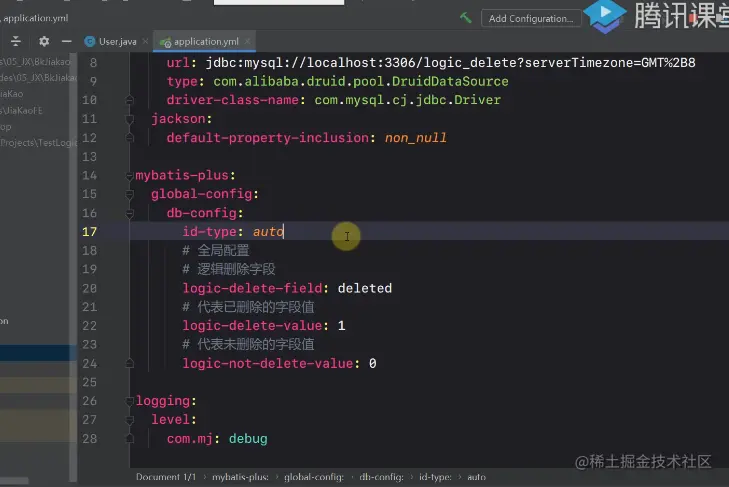
Task: Click the application.yml breadcrumb in navigation bar
Action: pos(35,18)
